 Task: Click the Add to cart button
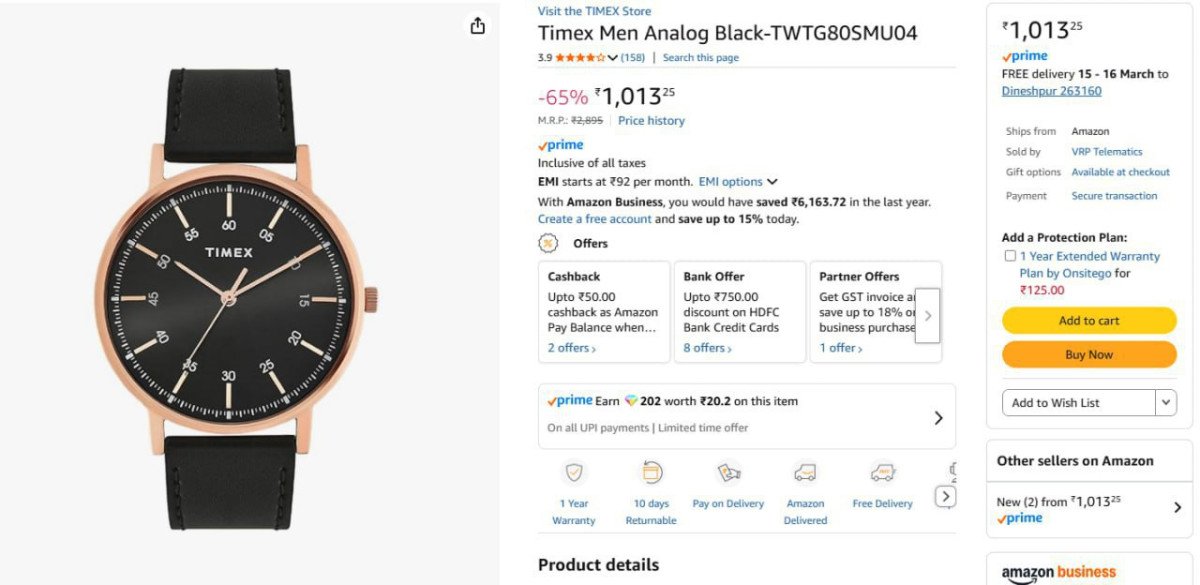(x=1089, y=321)
